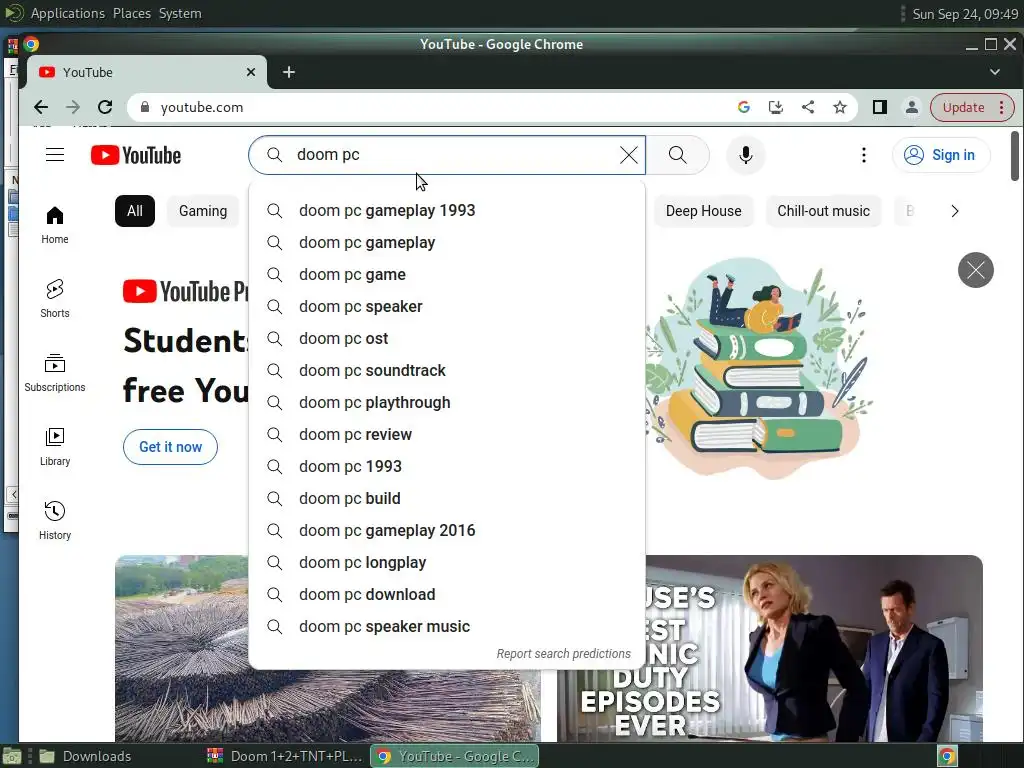Screen dimensions: 1024x768
Task: Choose suggestion doom pc longplay
Action: (447, 562)
